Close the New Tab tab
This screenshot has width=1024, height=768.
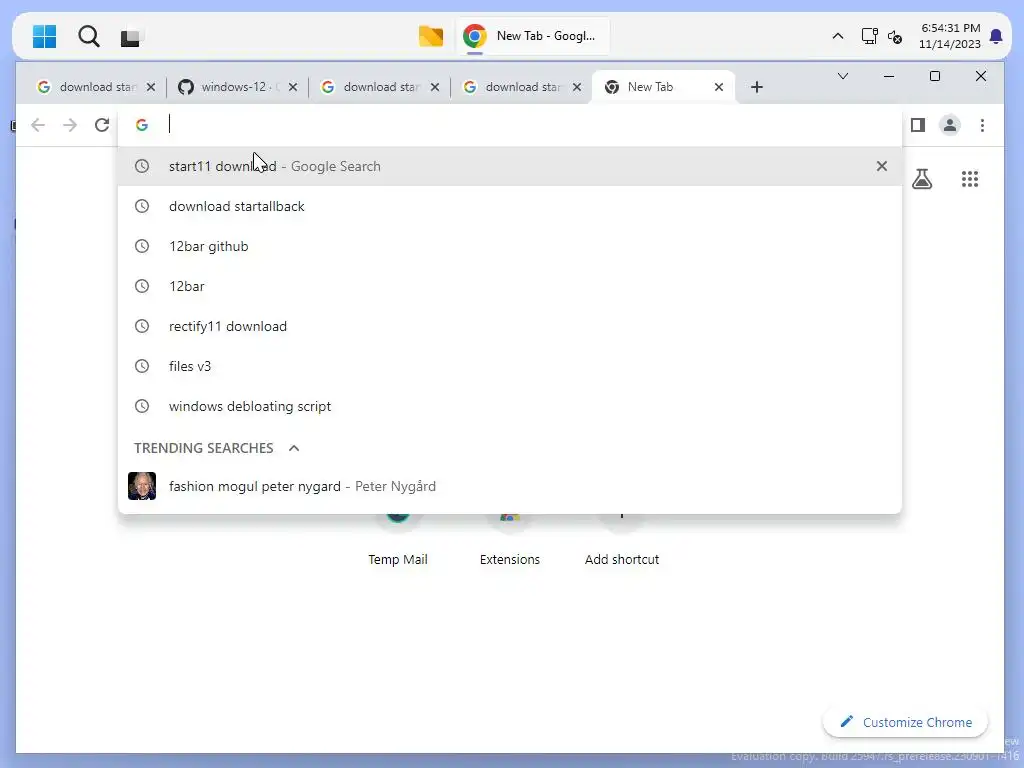click(718, 87)
